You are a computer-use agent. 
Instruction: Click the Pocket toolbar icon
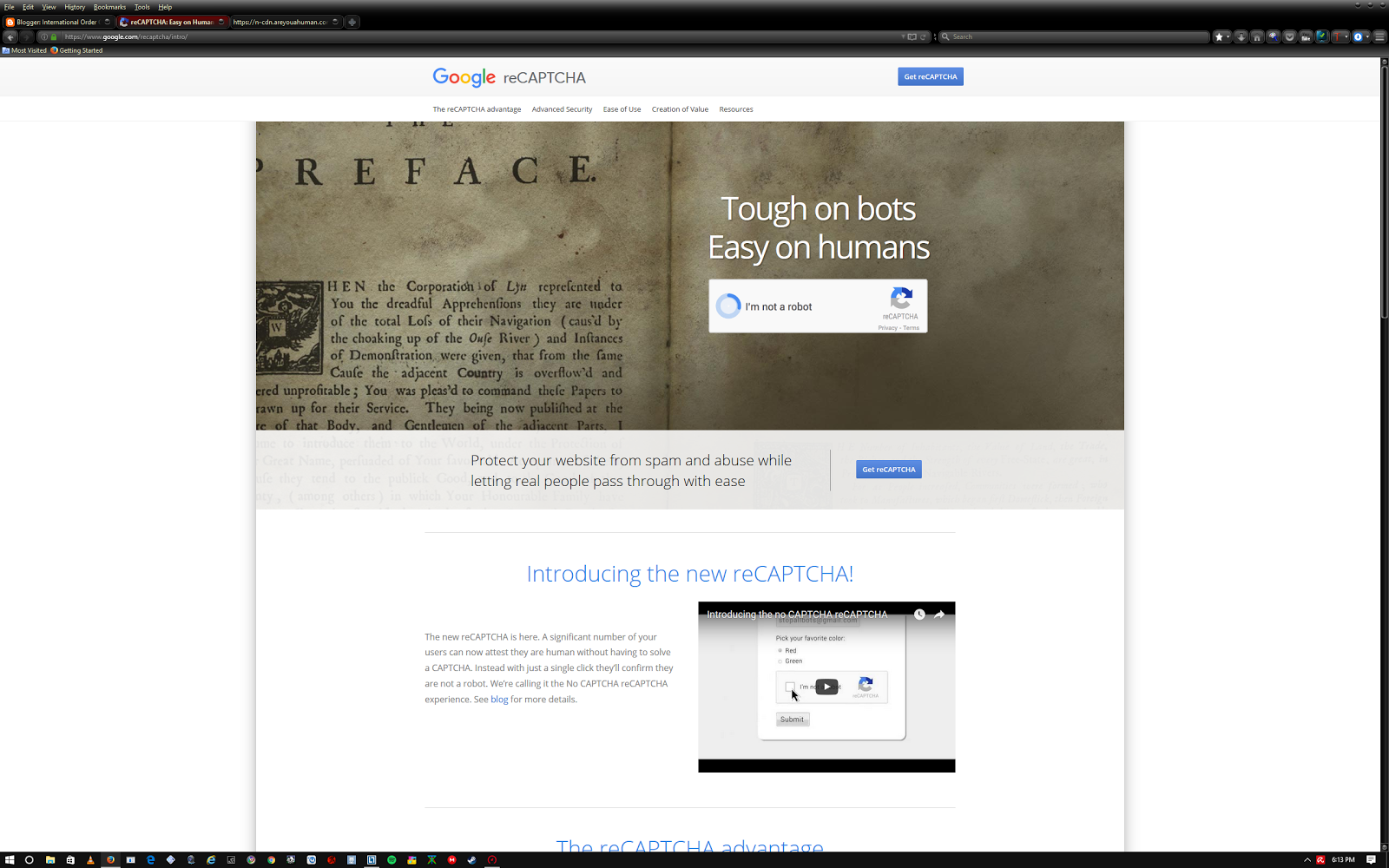pos(1290,36)
